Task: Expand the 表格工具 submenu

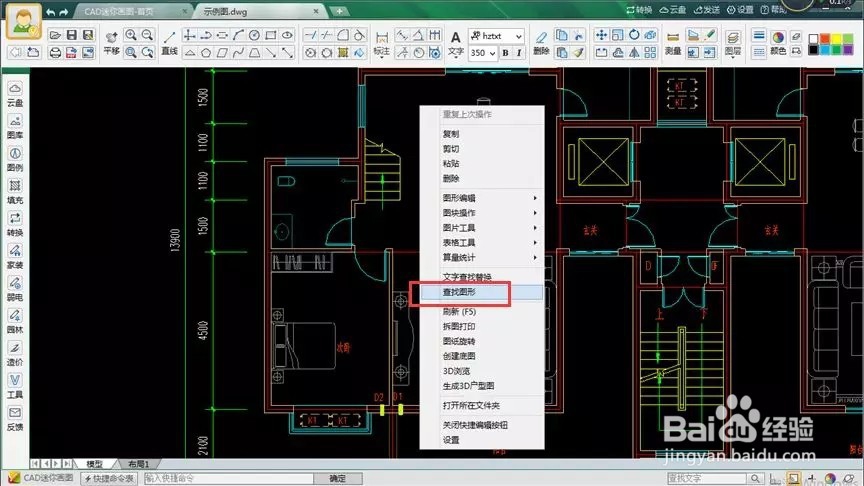Action: [x=482, y=242]
